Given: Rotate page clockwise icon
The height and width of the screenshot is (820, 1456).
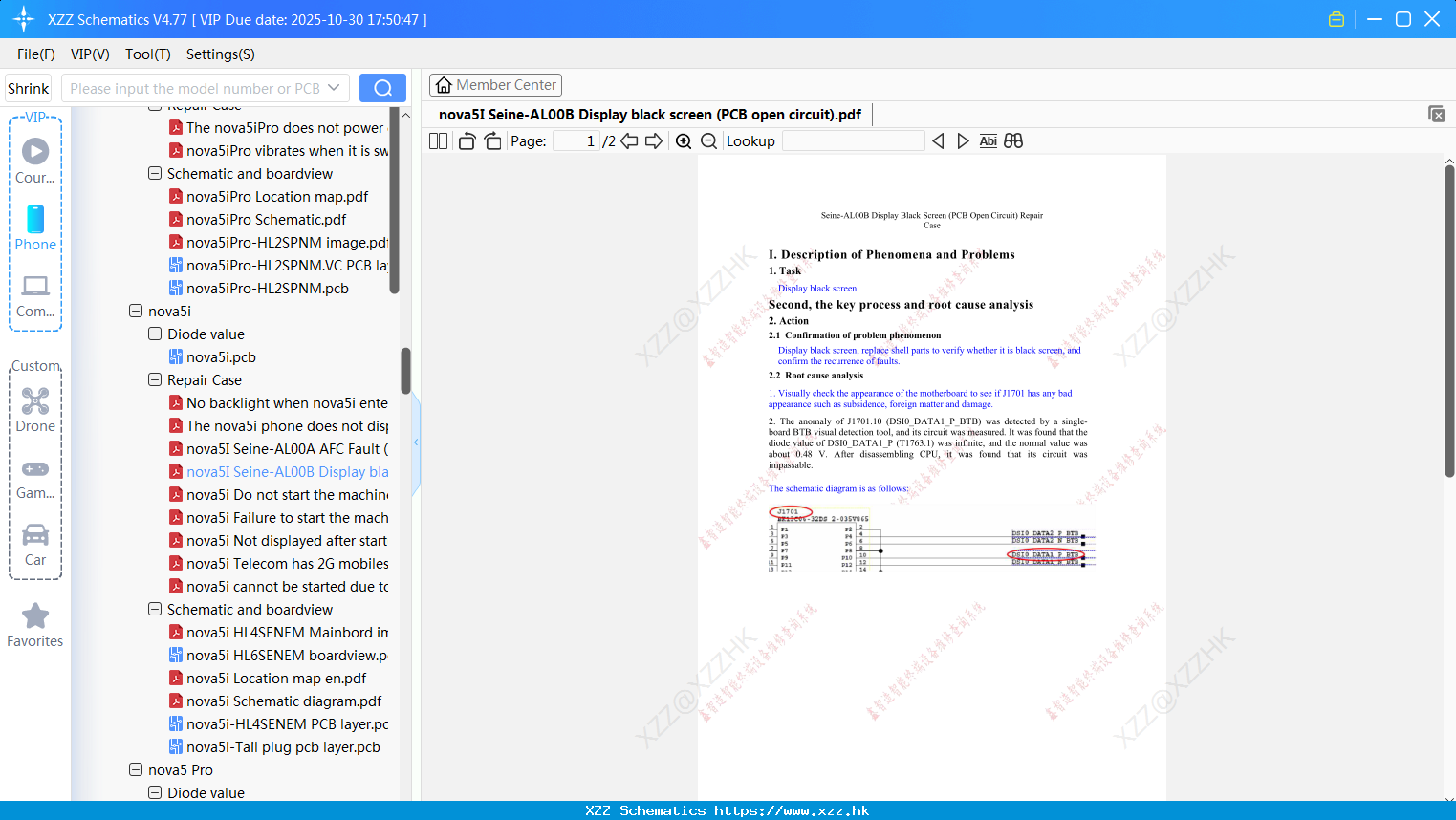Looking at the screenshot, I should pos(492,141).
